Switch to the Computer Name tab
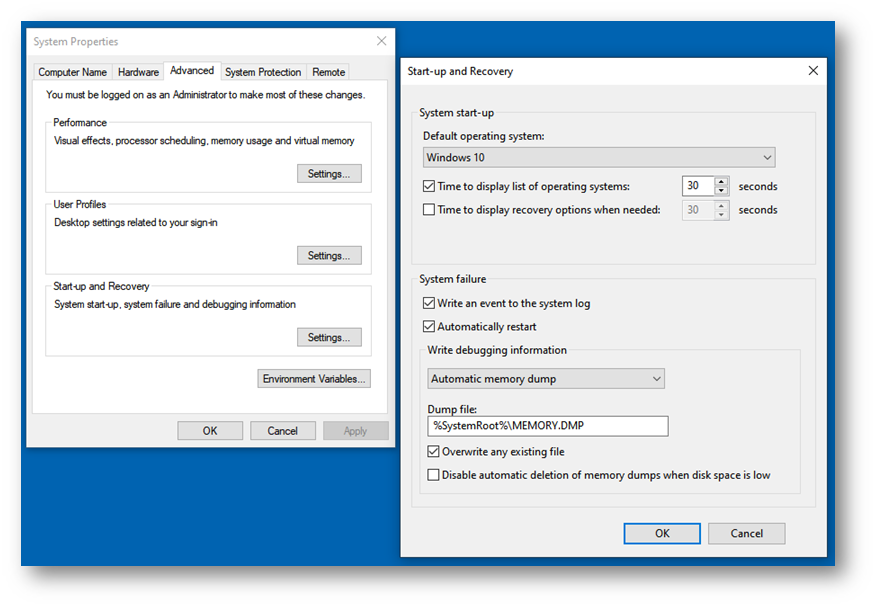 [x=73, y=72]
